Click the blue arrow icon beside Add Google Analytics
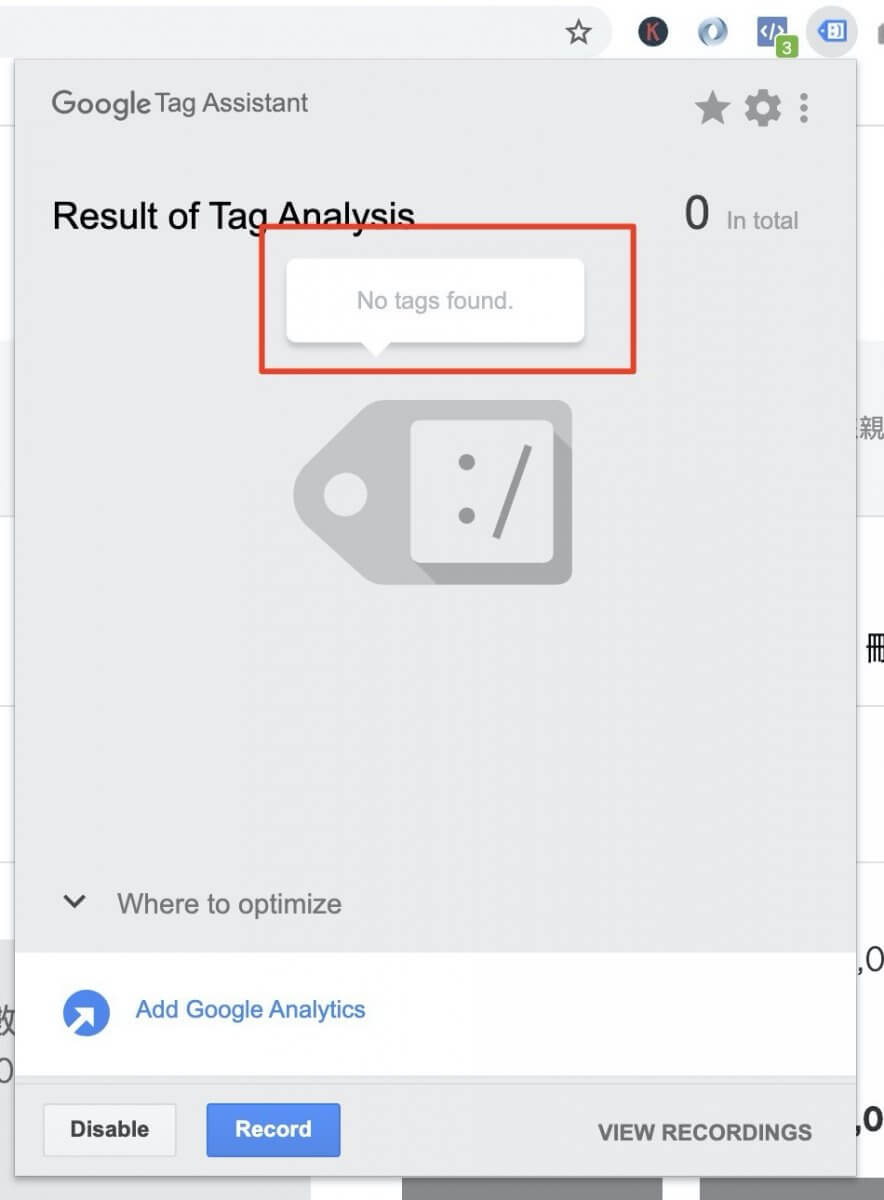The image size is (884, 1200). click(x=86, y=1012)
